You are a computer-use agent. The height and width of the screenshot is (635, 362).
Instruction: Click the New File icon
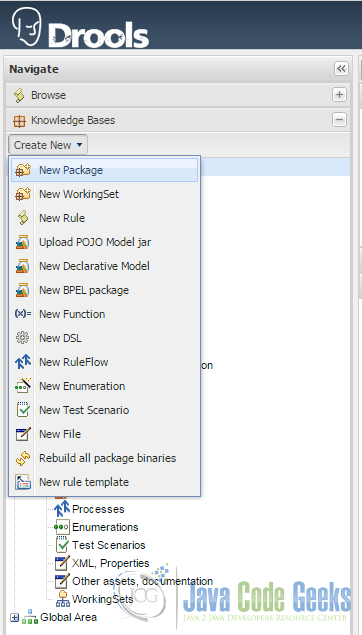(x=23, y=434)
